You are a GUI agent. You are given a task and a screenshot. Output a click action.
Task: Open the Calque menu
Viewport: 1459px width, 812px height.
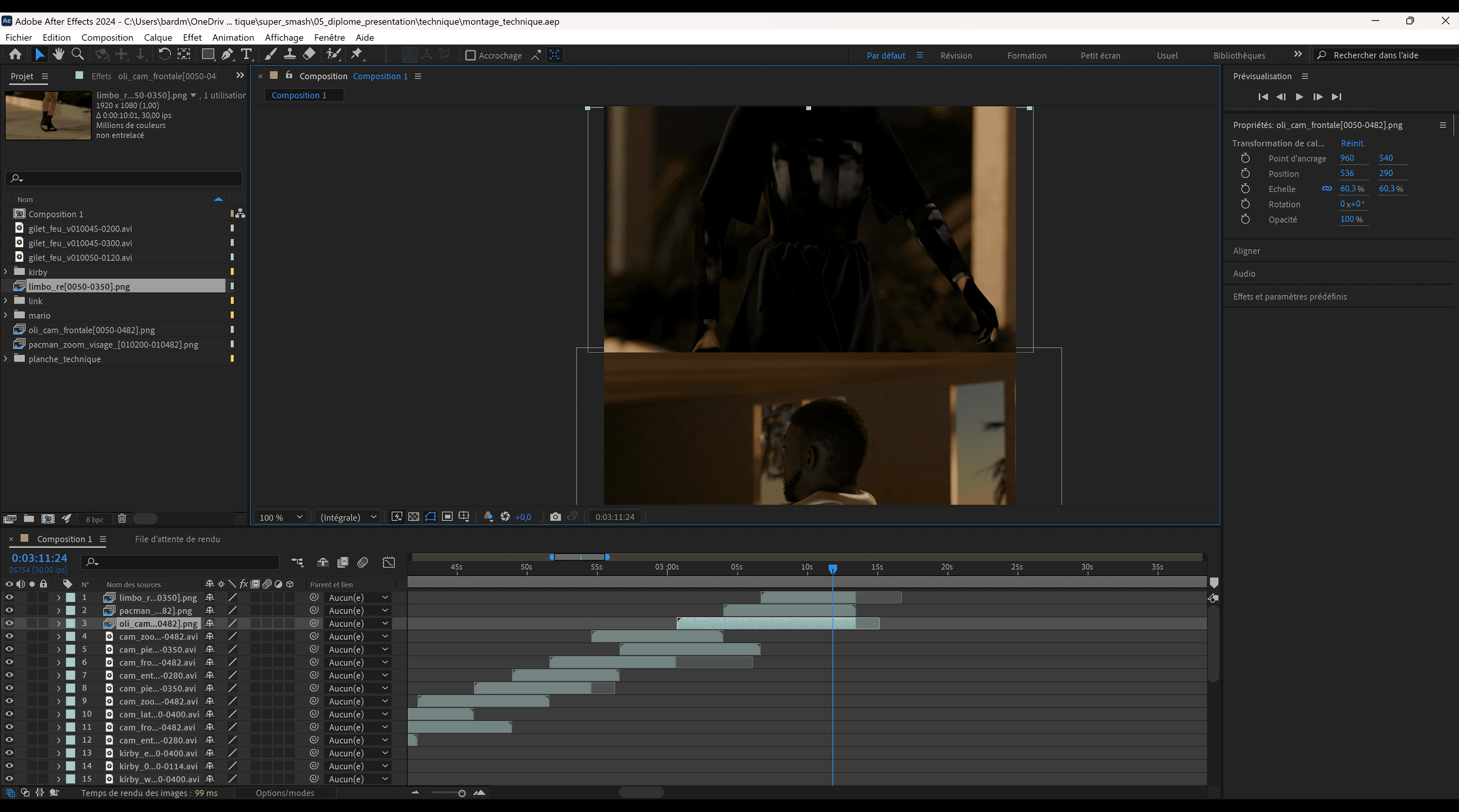158,37
